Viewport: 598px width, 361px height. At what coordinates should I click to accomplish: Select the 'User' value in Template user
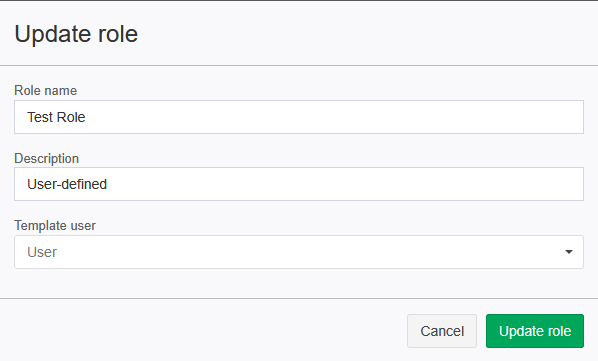pyautogui.click(x=42, y=252)
